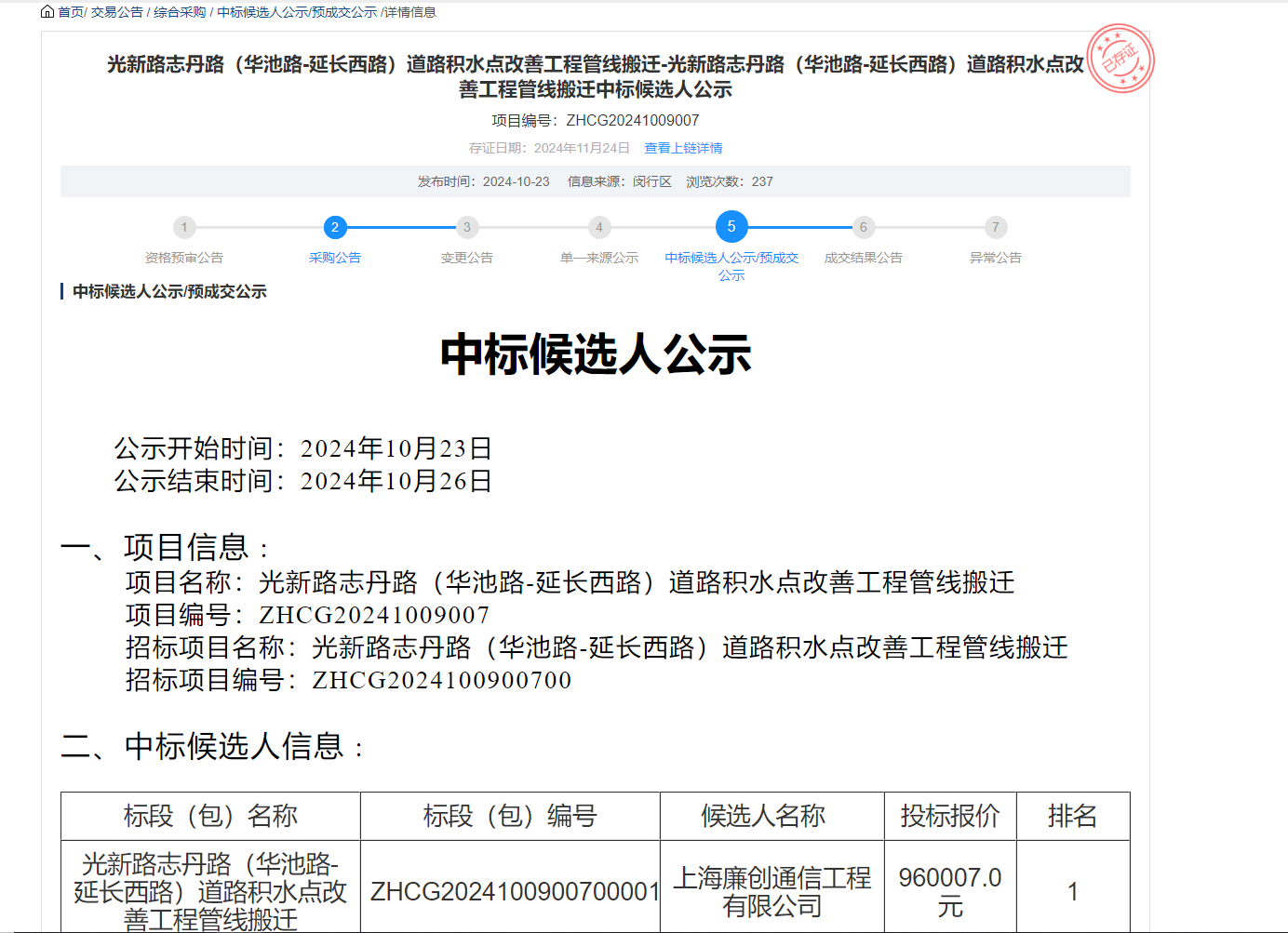Click the 已存证 red stamp icon
This screenshot has width=1288, height=933.
(x=1120, y=60)
